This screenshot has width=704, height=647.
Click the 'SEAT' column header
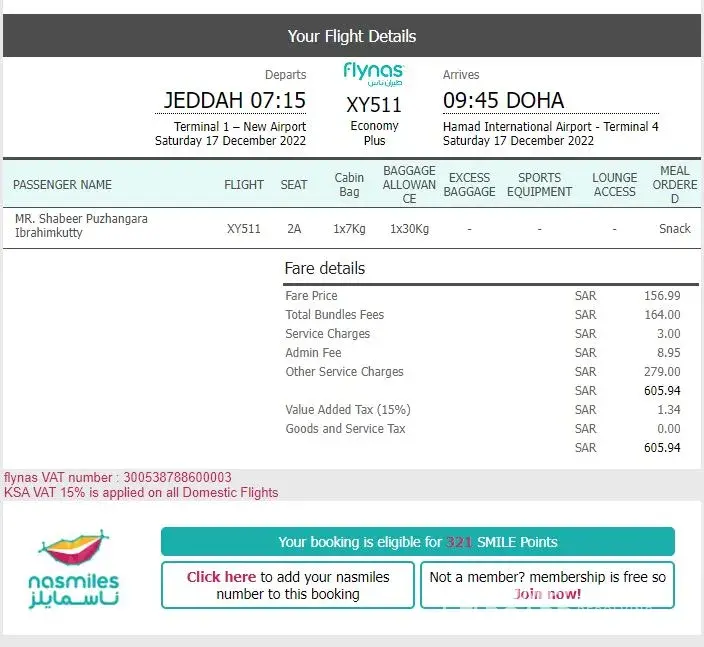coord(294,185)
